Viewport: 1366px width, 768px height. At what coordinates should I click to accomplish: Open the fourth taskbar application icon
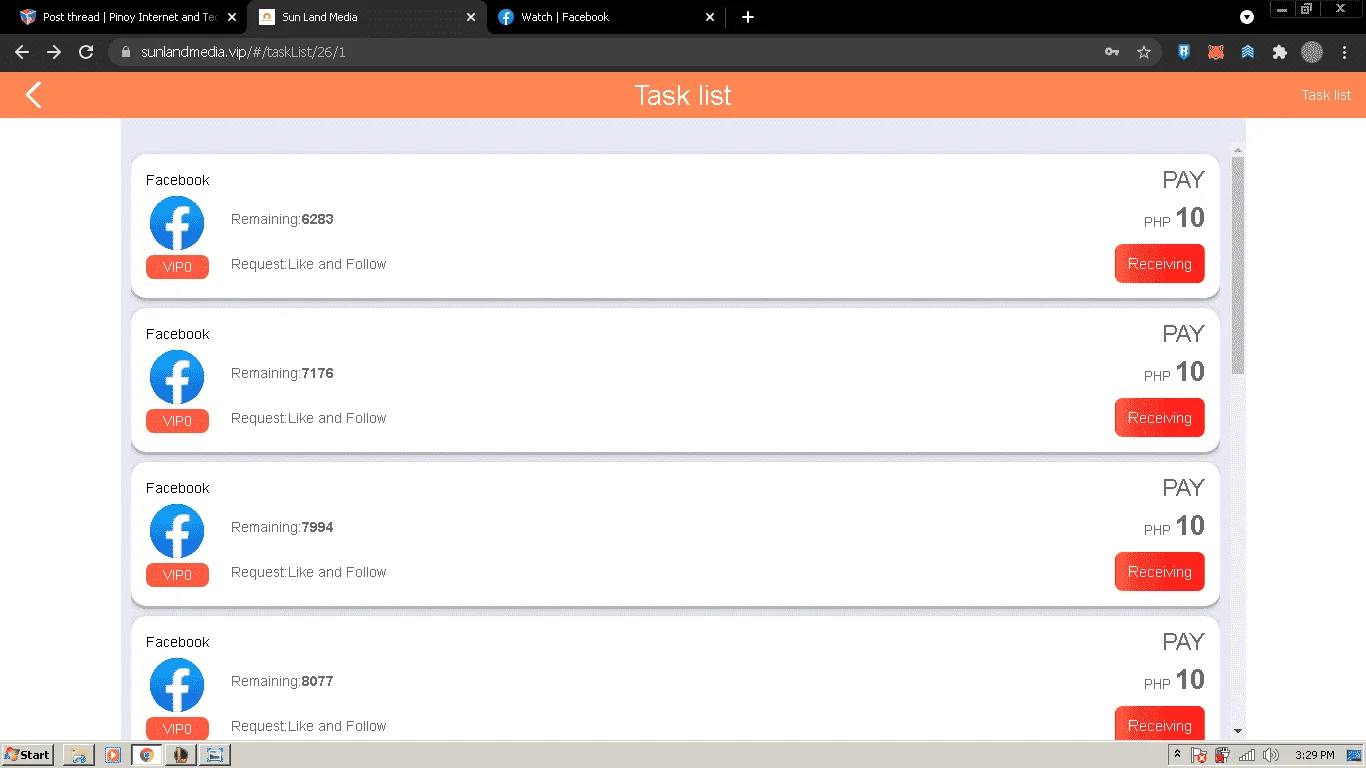point(181,755)
